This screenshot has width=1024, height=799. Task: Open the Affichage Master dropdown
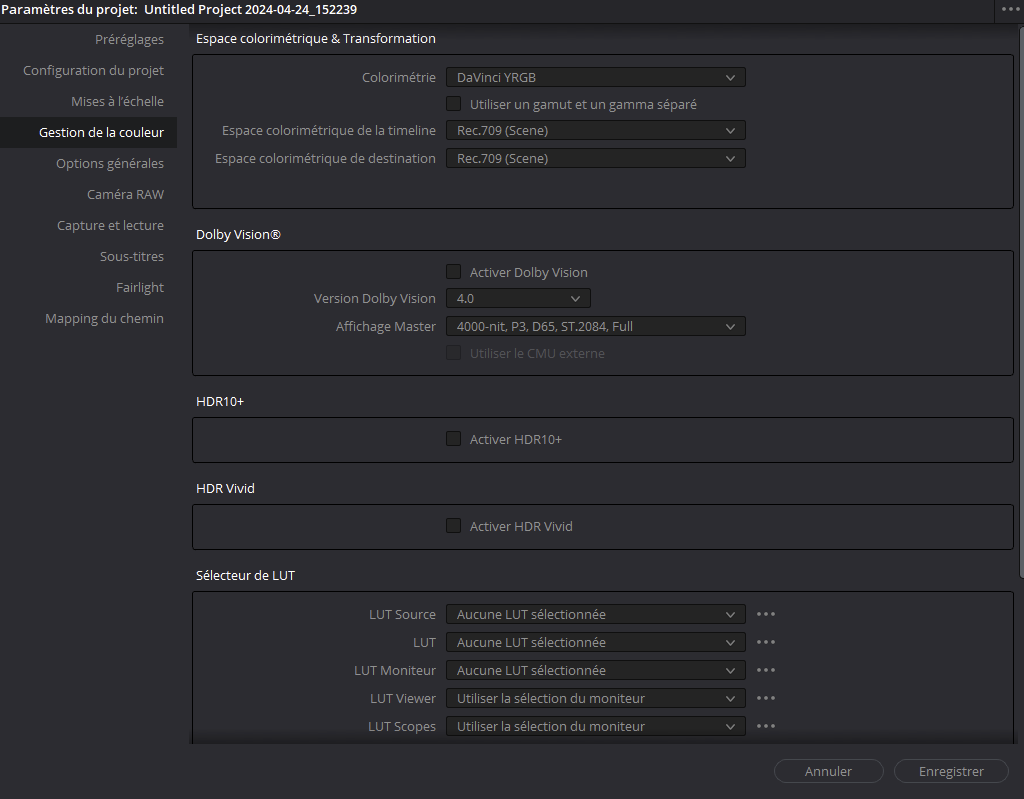click(596, 327)
